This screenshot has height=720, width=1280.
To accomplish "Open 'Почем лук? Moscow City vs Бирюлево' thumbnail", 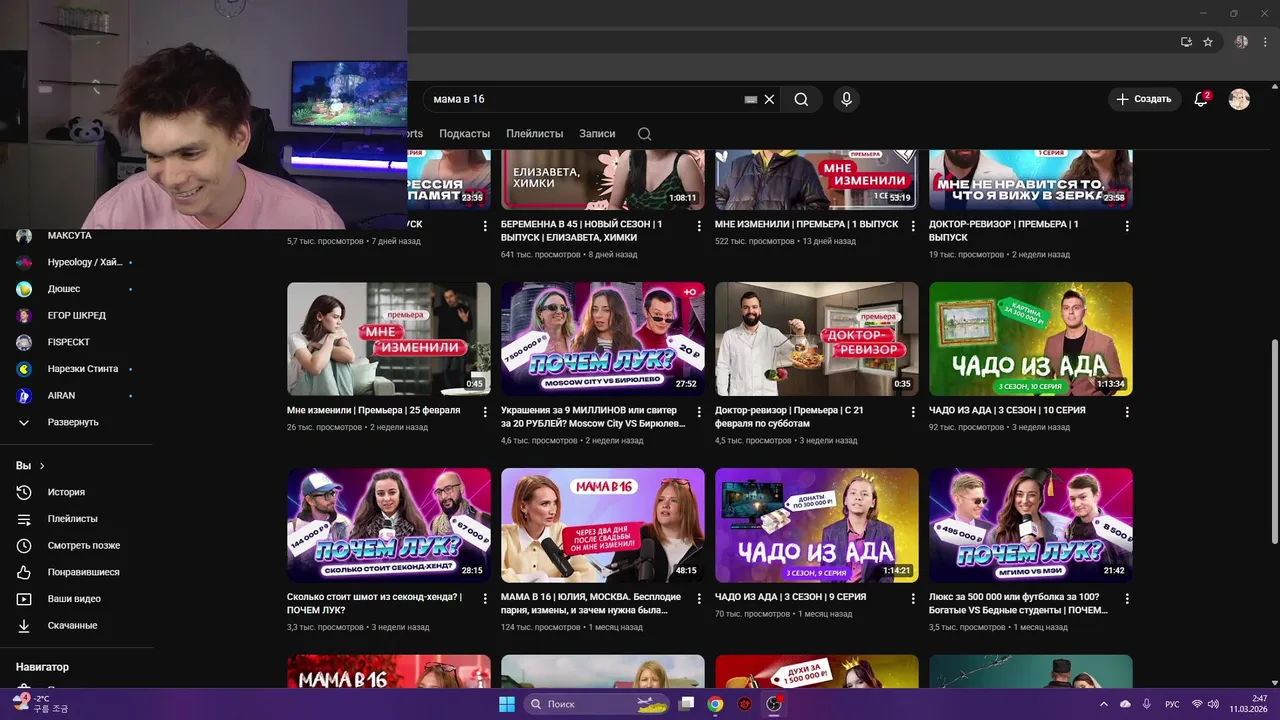I will tap(603, 339).
